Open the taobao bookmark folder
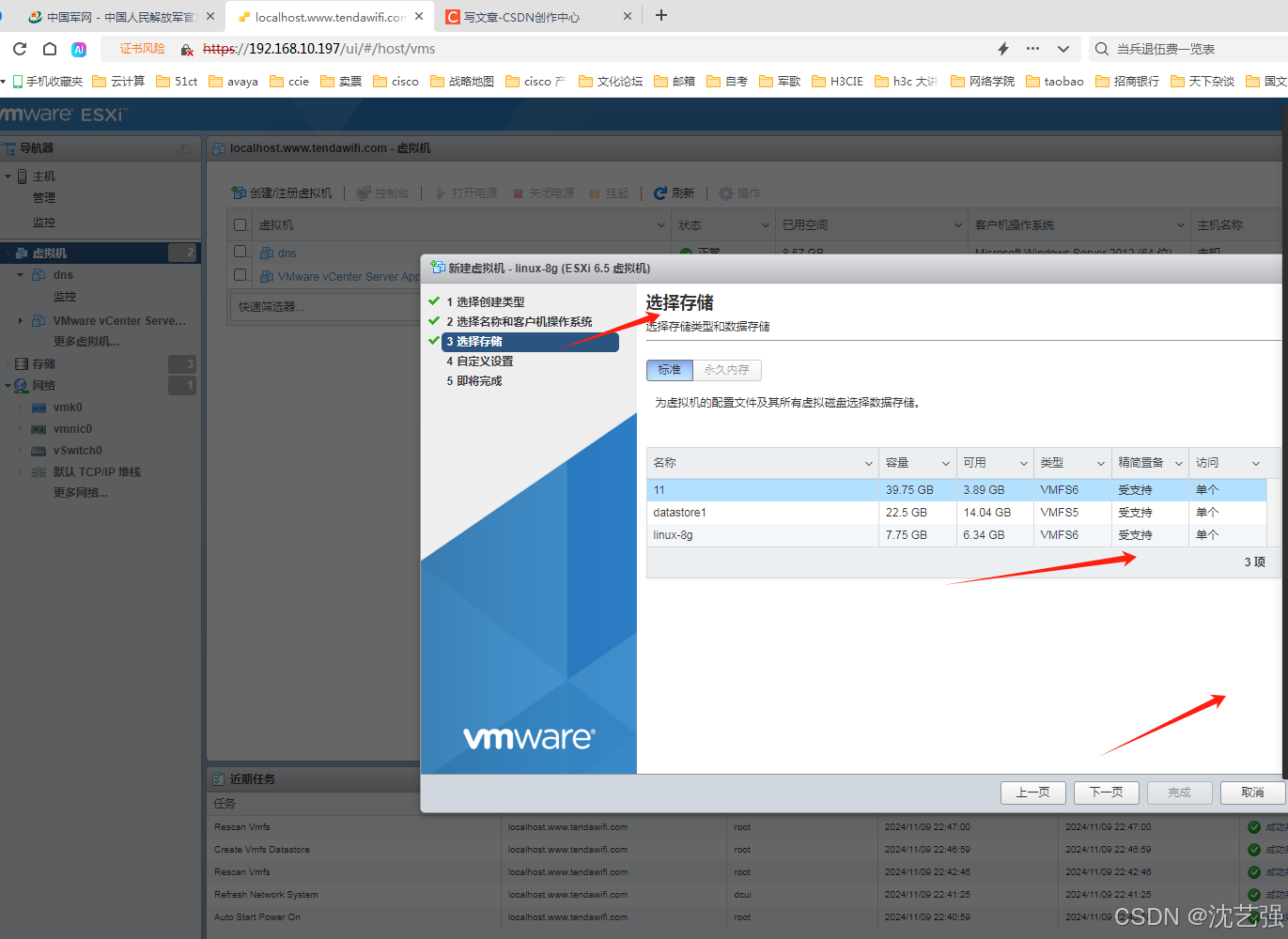The width and height of the screenshot is (1288, 939). (1055, 82)
